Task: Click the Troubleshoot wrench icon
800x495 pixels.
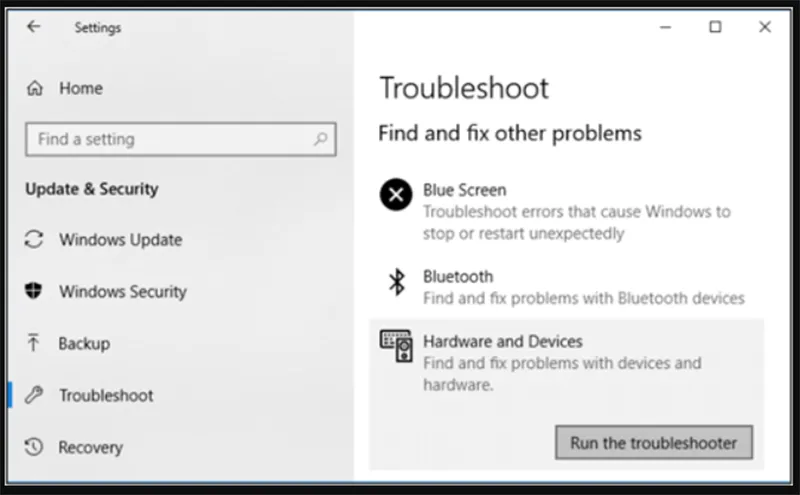Action: (x=34, y=394)
